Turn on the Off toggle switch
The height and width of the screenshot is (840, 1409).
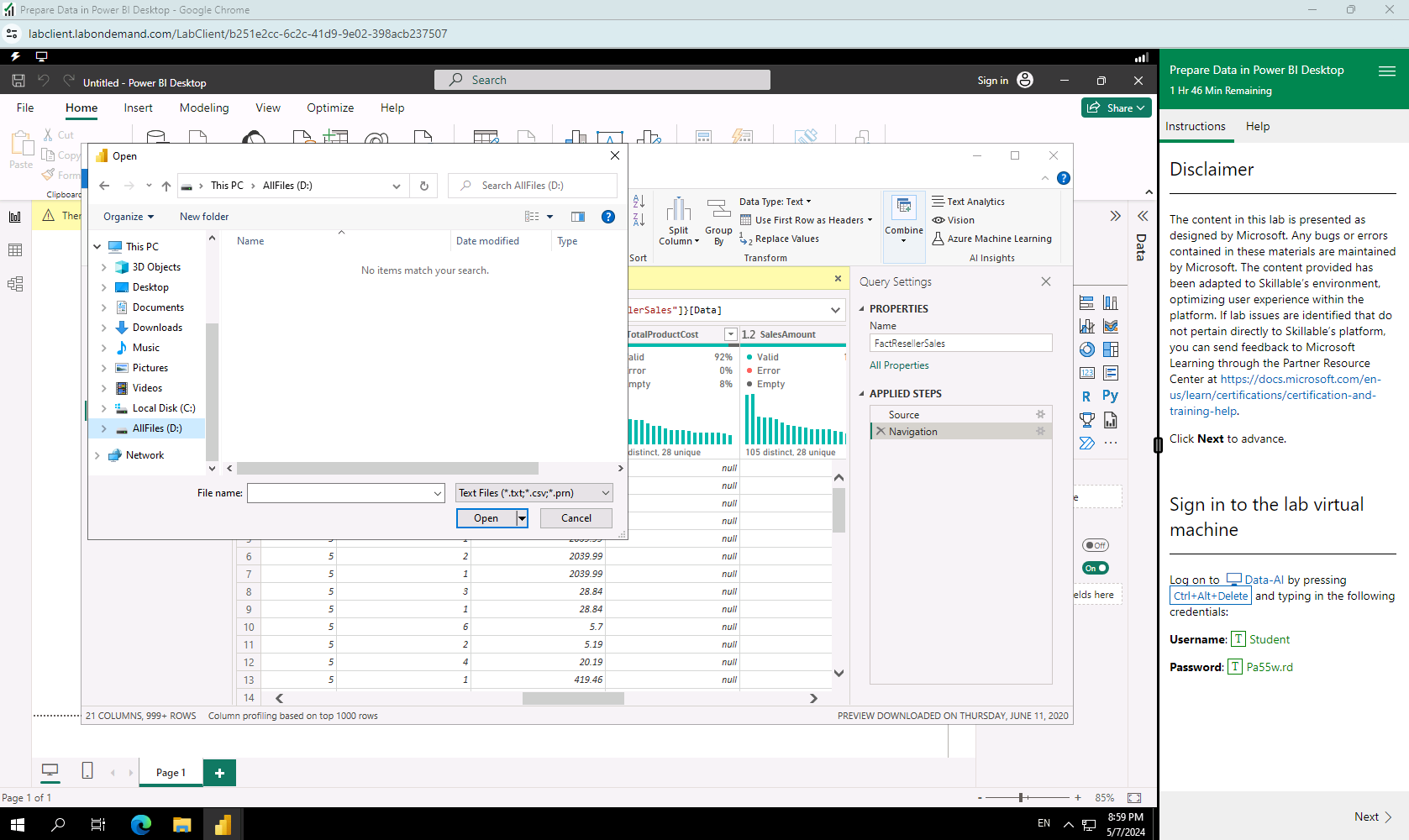click(x=1096, y=545)
